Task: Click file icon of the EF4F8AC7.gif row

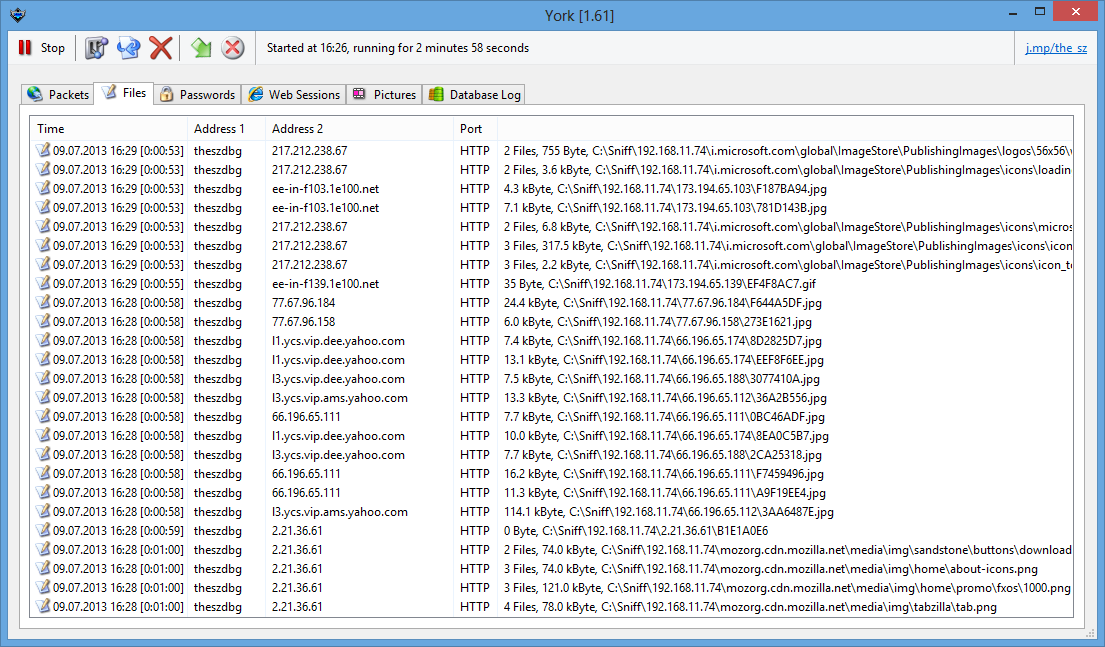Action: pyautogui.click(x=44, y=283)
